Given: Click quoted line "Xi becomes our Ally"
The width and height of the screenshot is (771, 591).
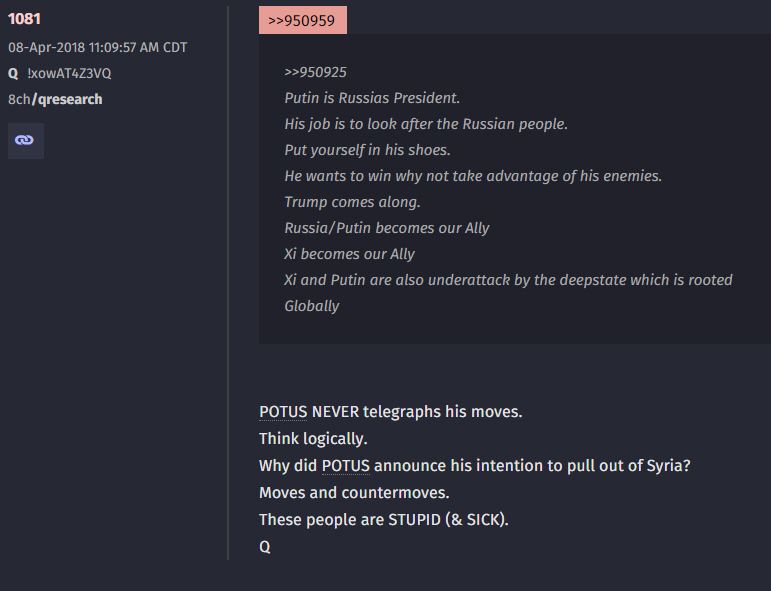Looking at the screenshot, I should (x=349, y=254).
